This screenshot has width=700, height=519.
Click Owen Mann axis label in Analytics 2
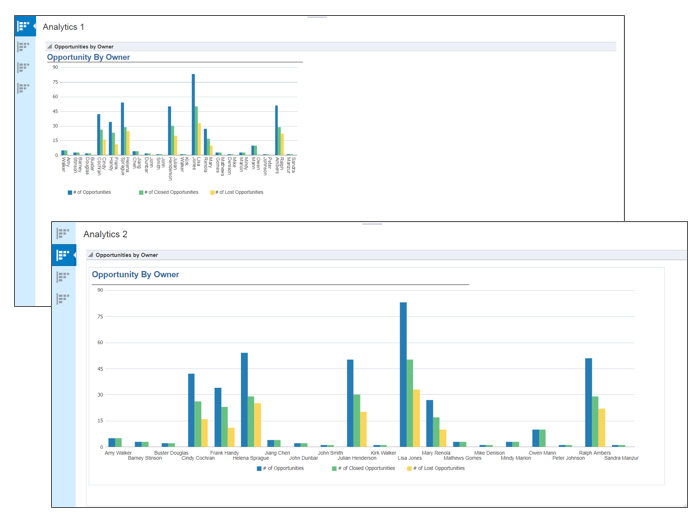click(542, 453)
